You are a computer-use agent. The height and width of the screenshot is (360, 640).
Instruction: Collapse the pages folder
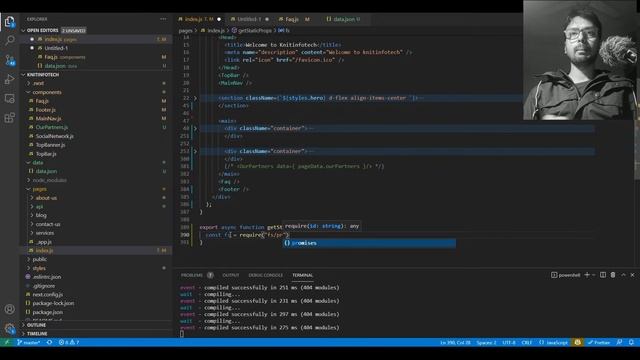point(29,189)
